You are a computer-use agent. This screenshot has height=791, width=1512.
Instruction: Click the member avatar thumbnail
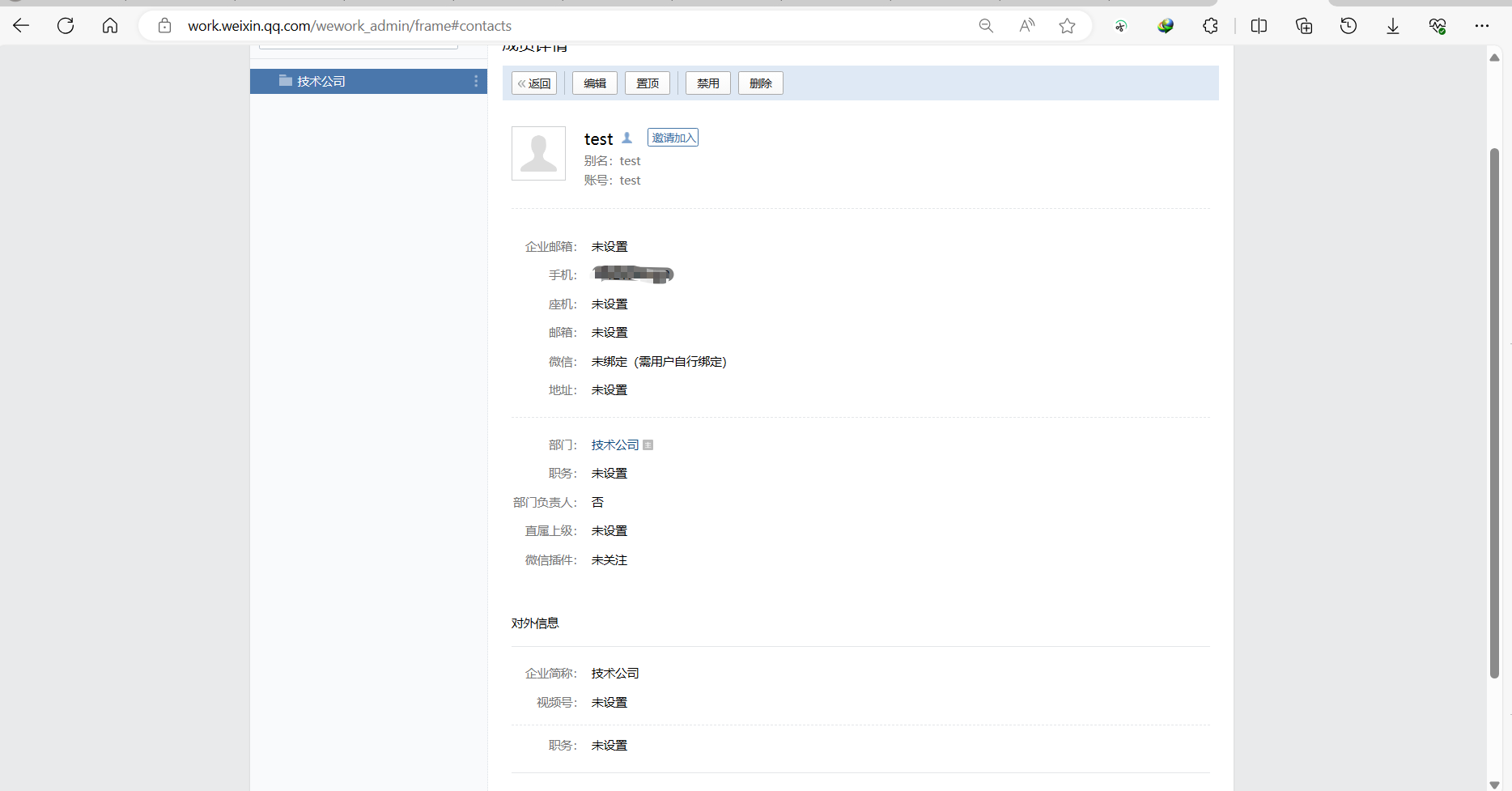point(538,153)
